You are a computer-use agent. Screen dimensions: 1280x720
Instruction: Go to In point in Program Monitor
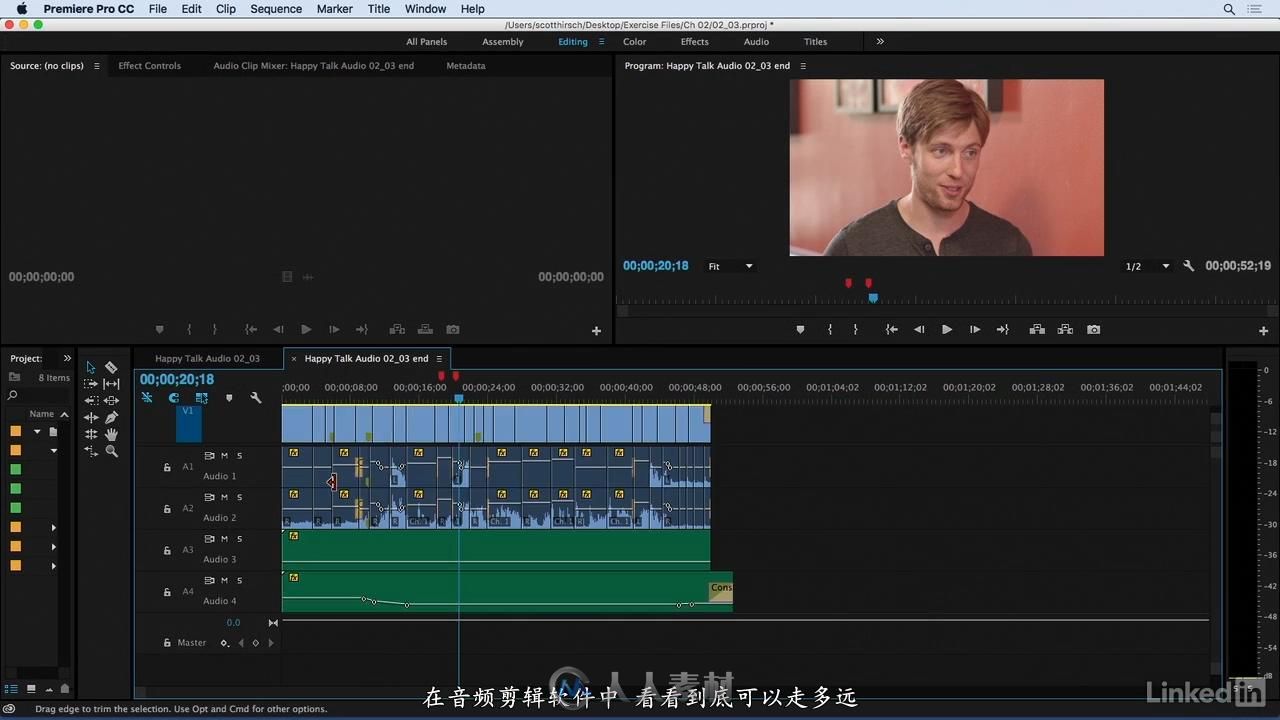[x=891, y=329]
